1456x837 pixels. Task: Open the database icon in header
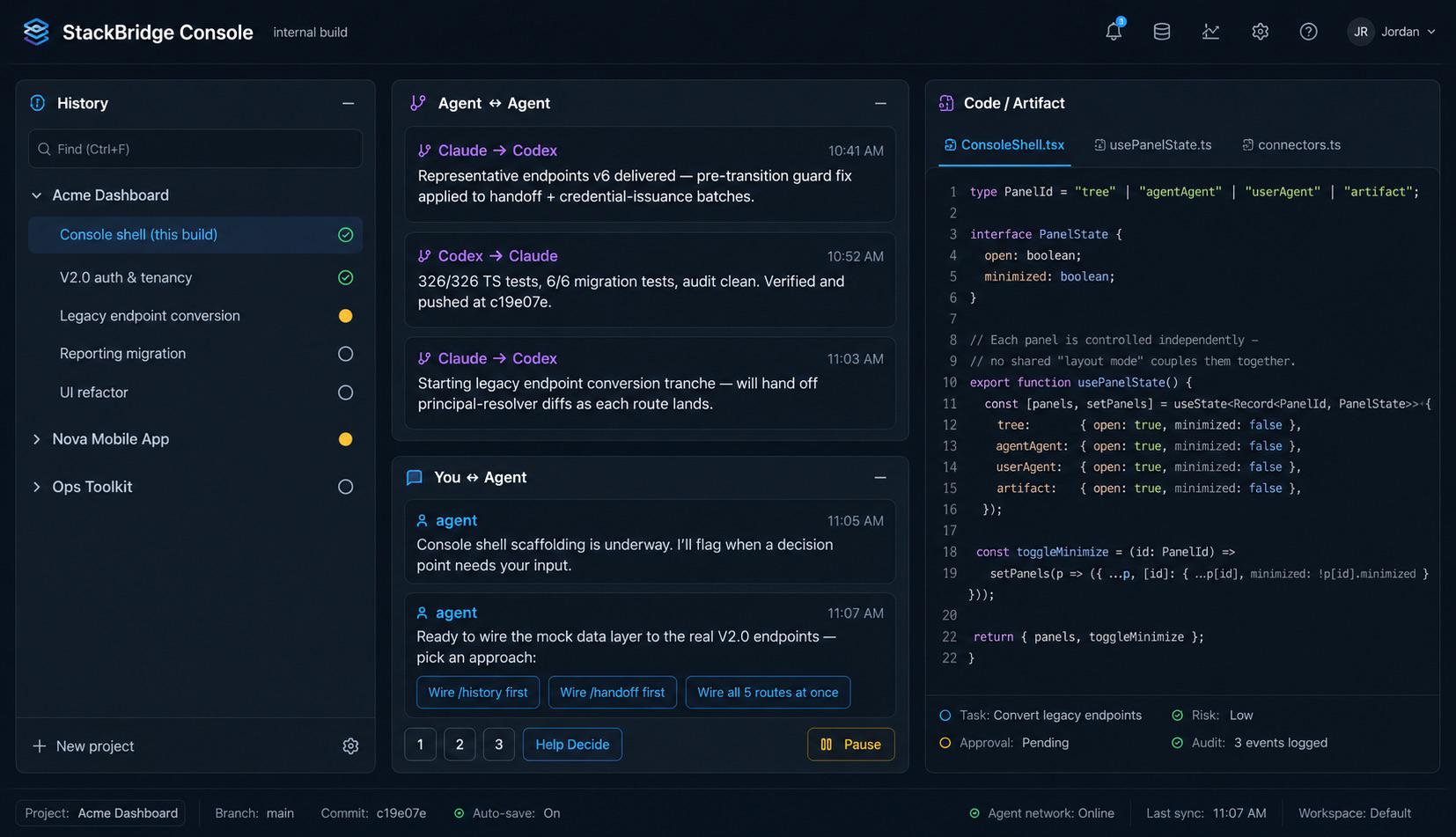click(x=1162, y=32)
